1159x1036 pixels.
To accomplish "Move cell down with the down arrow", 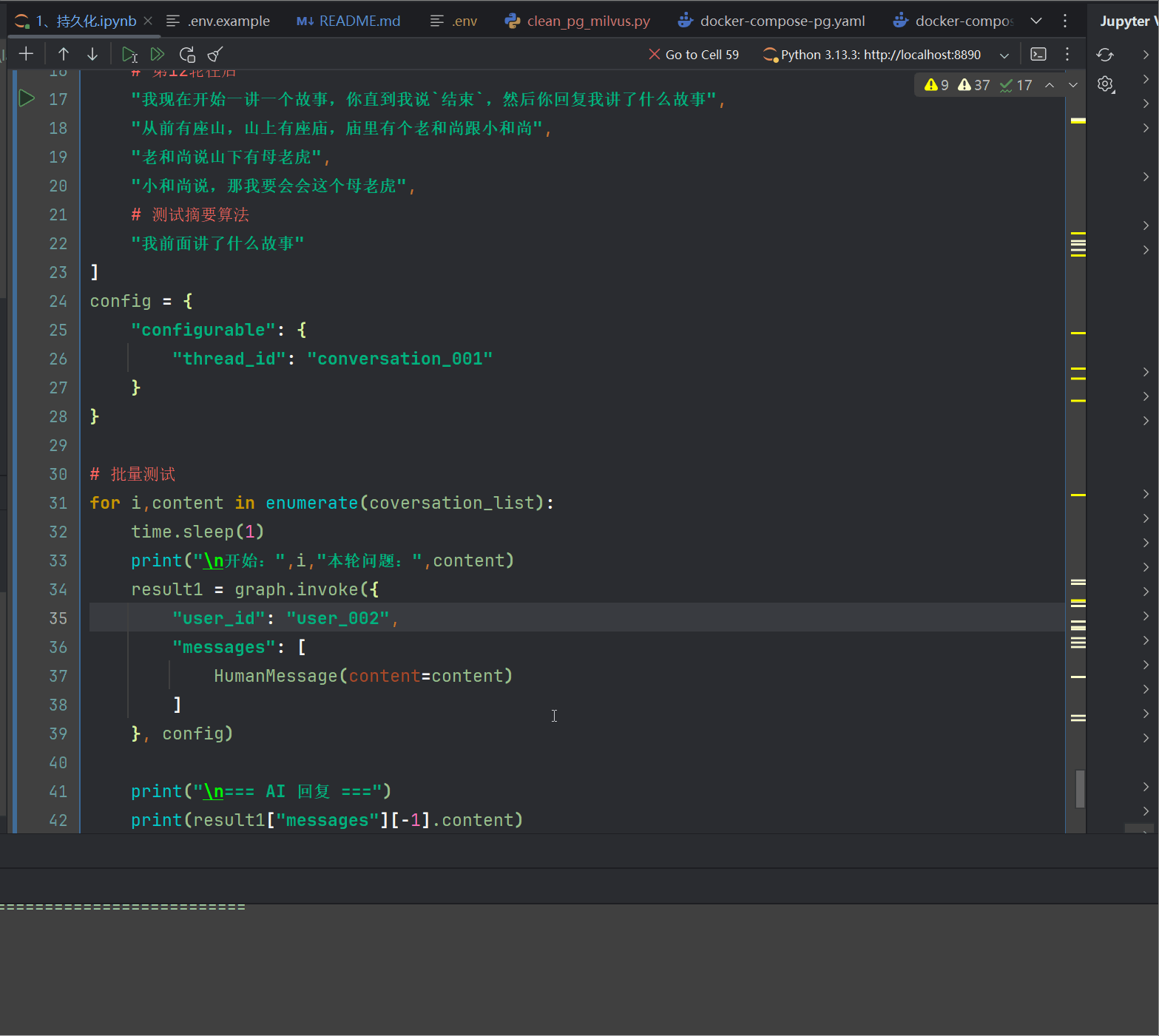I will (x=92, y=54).
